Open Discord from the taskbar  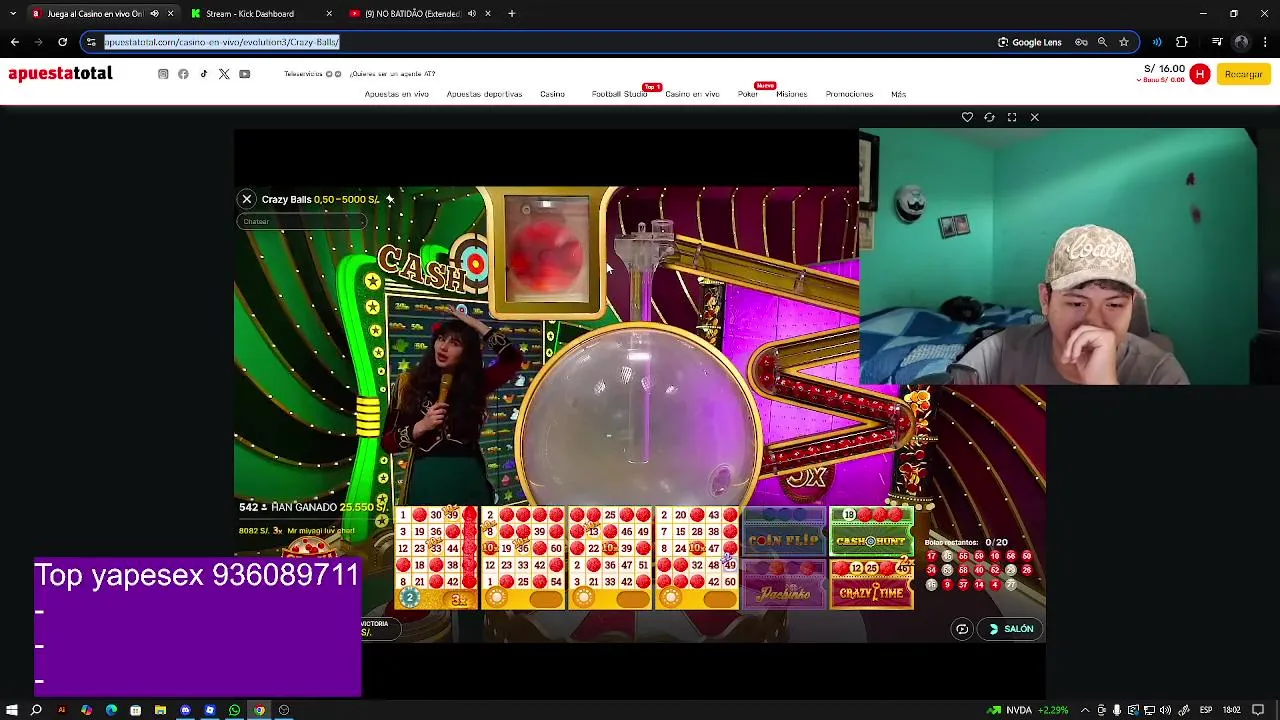pos(185,710)
